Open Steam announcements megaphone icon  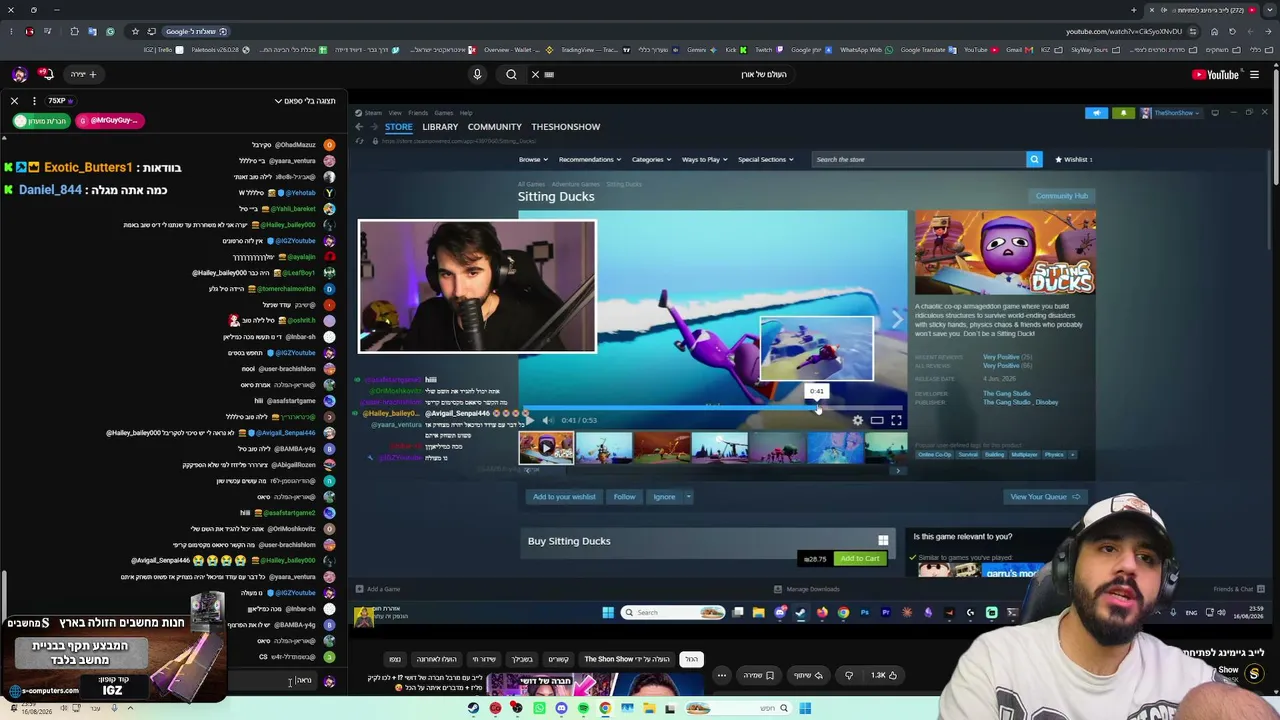[x=1097, y=113]
